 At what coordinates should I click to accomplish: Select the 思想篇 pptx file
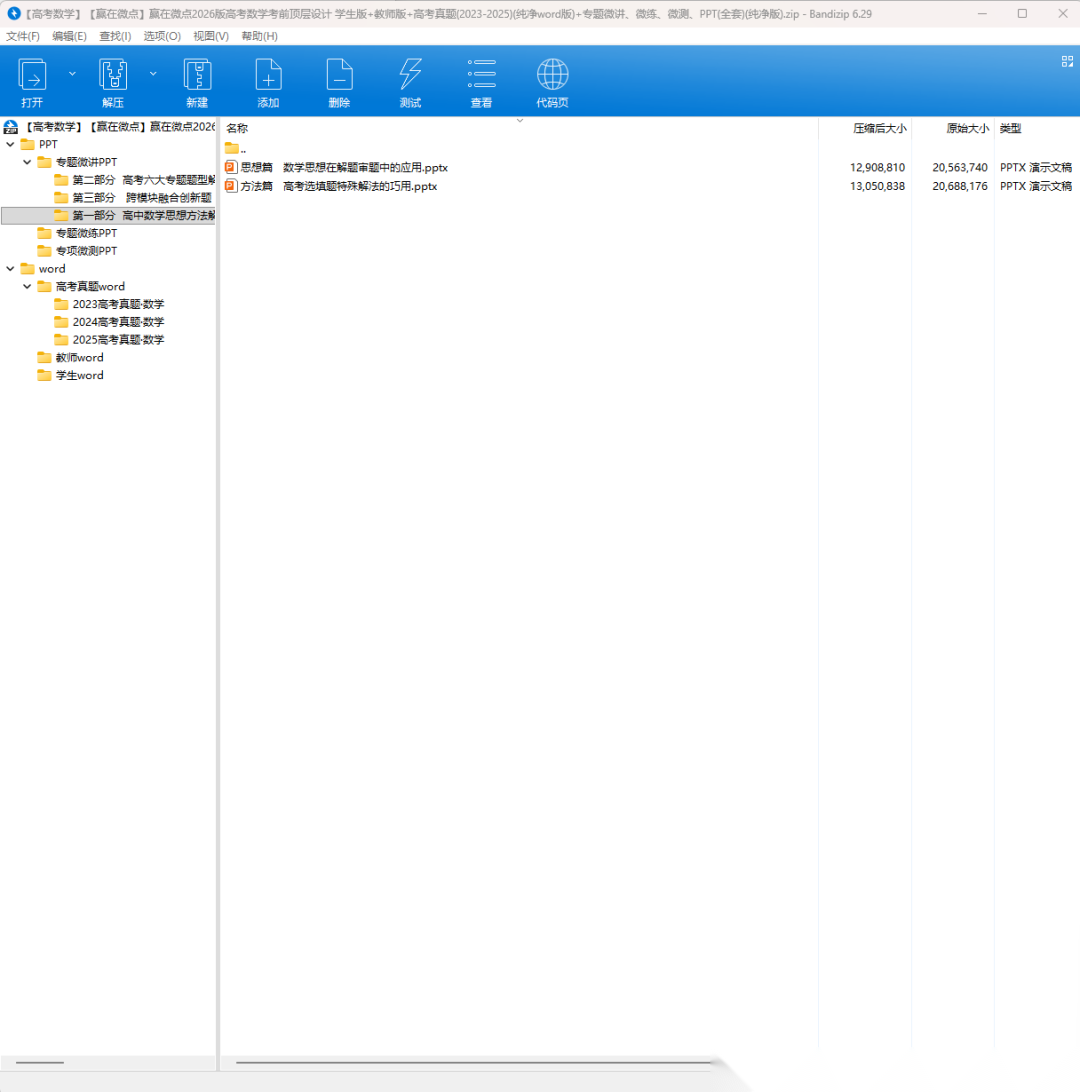coord(344,168)
